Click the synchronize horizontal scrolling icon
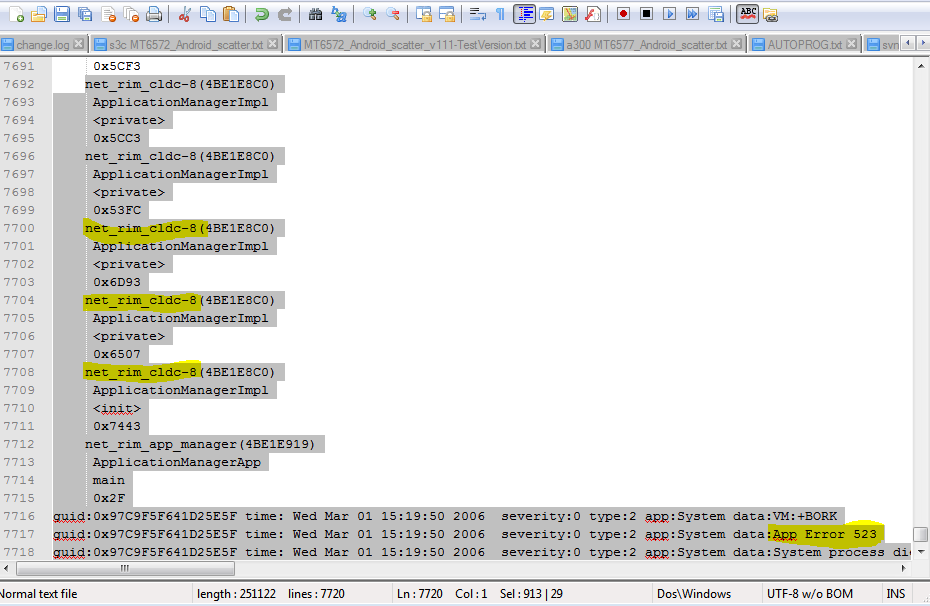This screenshot has width=930, height=606. (x=447, y=14)
